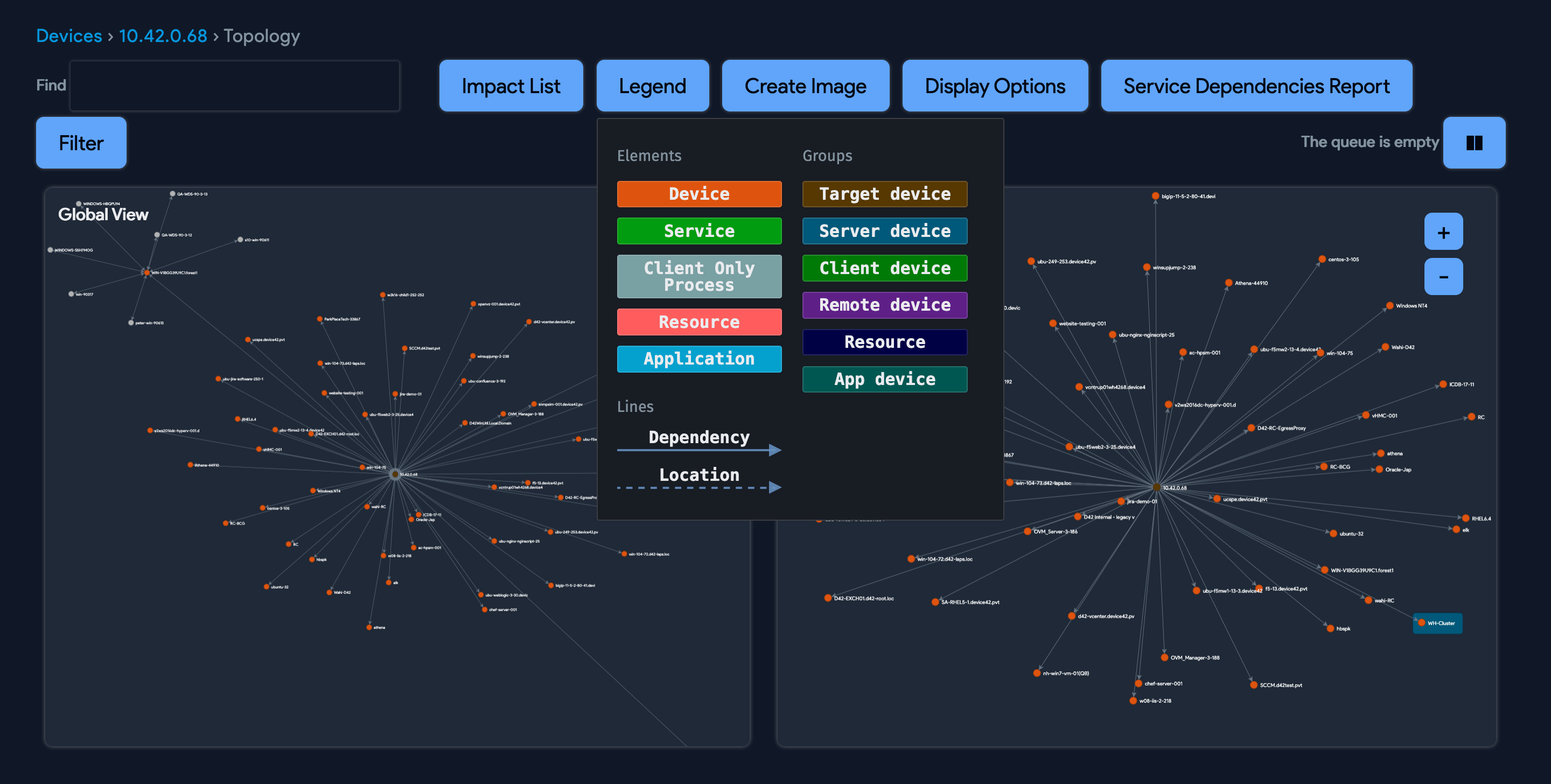
Task: Select the central 10.42.0.68 target node
Action: pos(1156,488)
